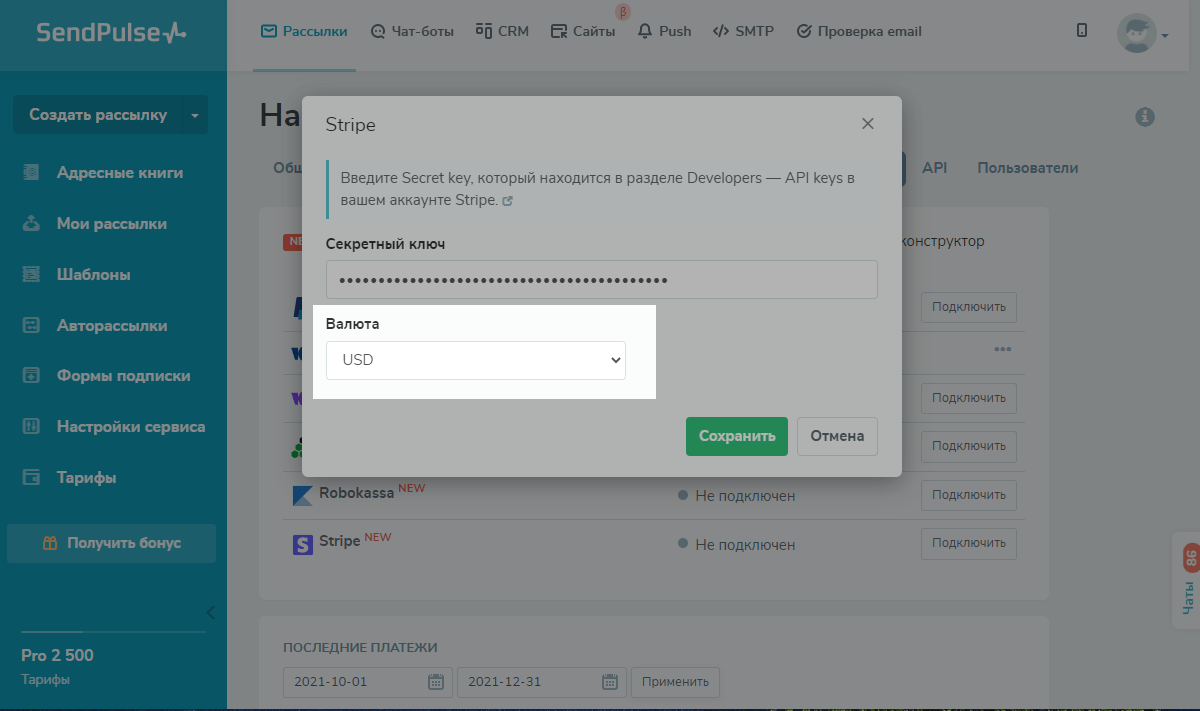This screenshot has width=1200, height=711.
Task: Open the Push notifications section
Action: 665,31
